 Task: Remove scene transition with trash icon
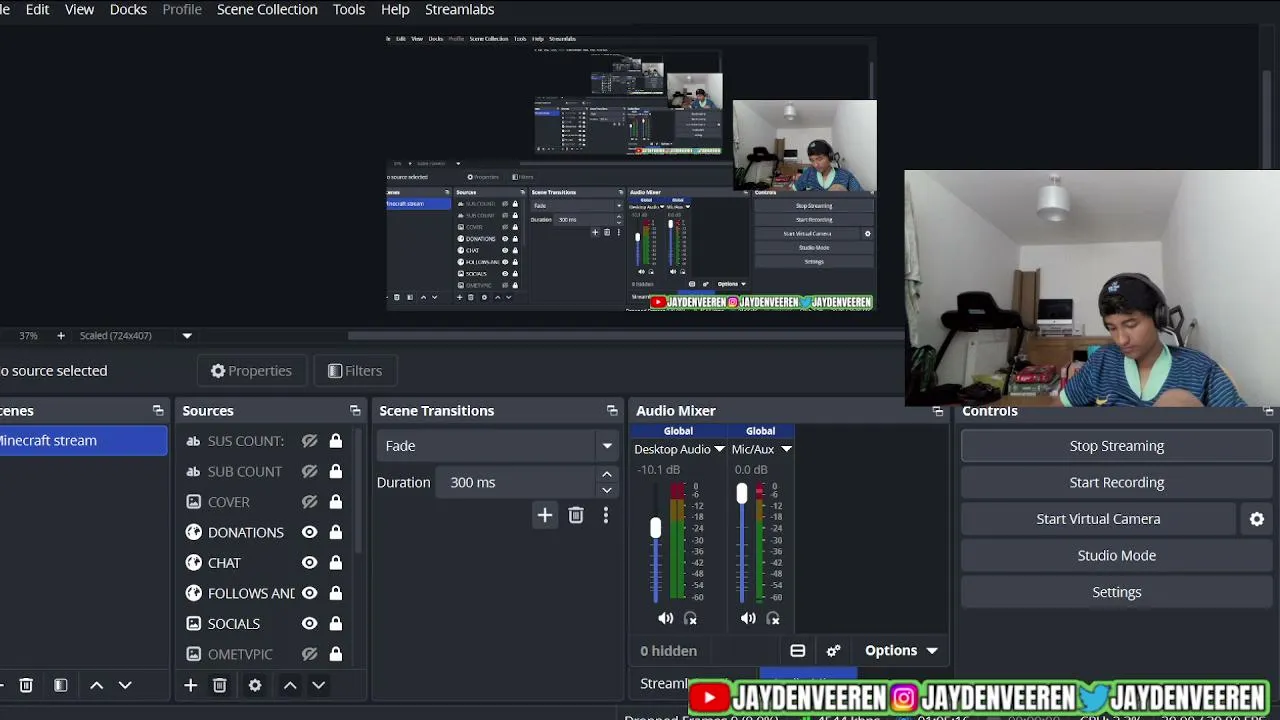pyautogui.click(x=576, y=515)
